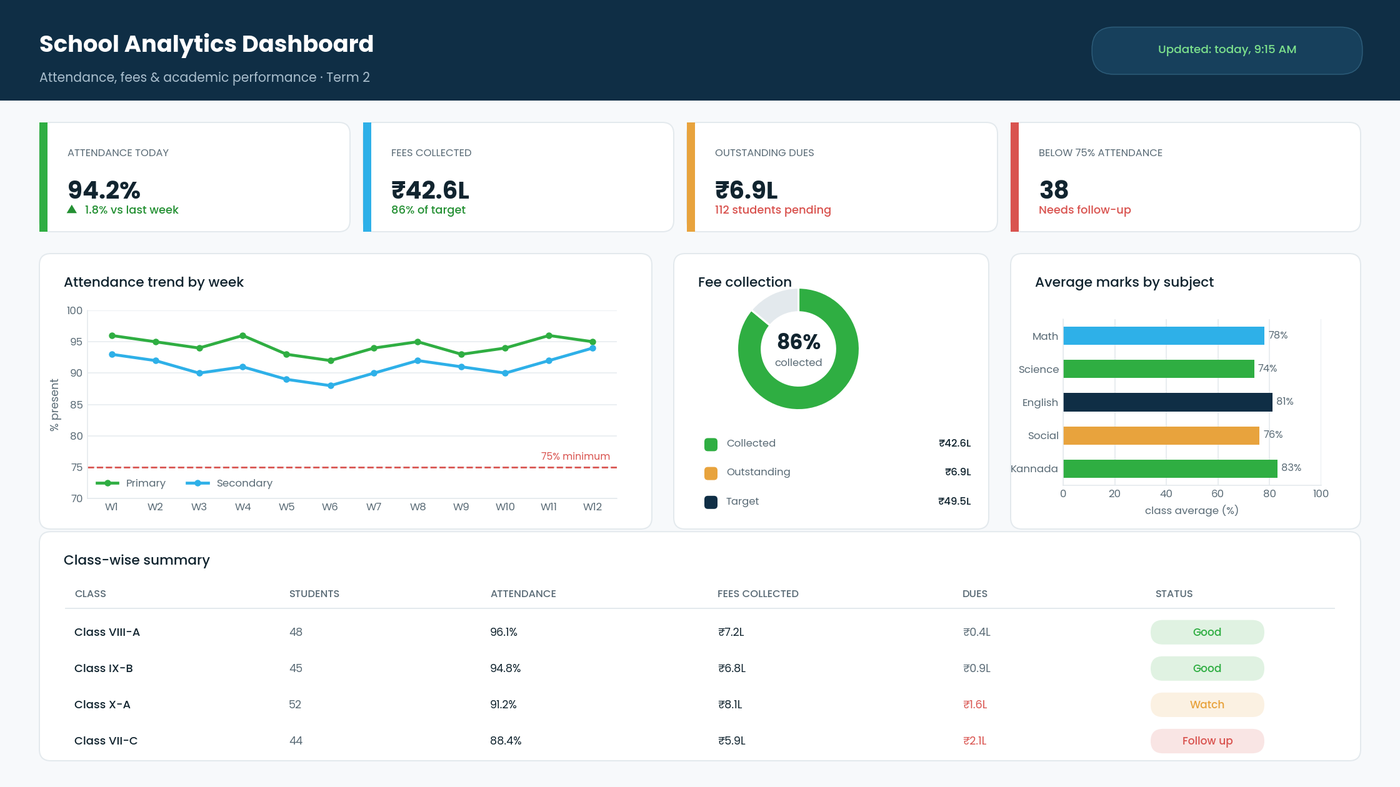Click the ₹6.9L outstanding dues card value
Image resolution: width=1400 pixels, height=787 pixels.
746,190
